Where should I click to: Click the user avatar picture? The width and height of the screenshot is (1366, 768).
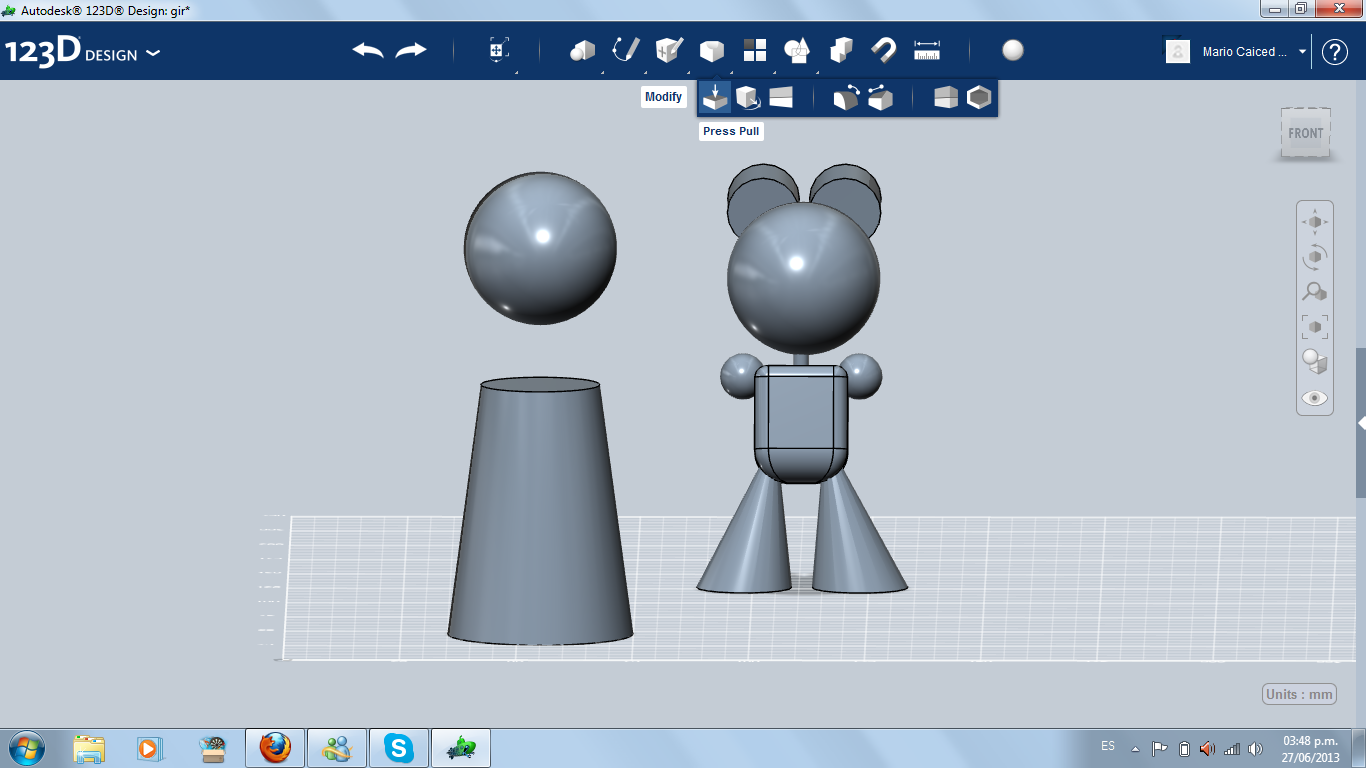click(x=1178, y=51)
